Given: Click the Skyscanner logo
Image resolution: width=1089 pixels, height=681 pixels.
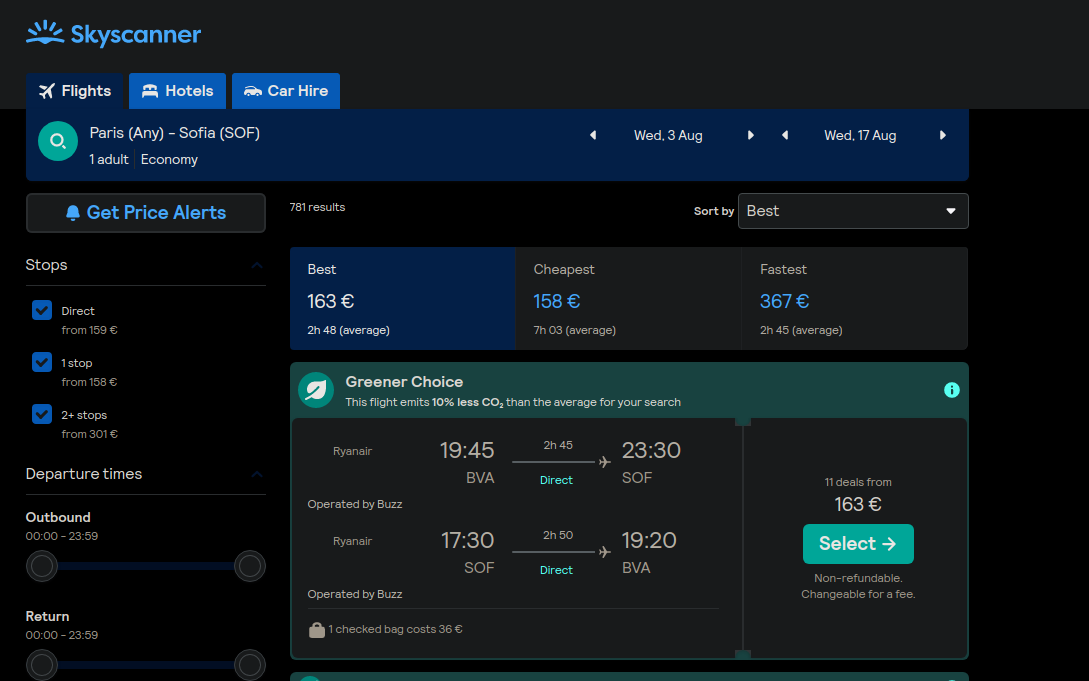Looking at the screenshot, I should coord(113,33).
